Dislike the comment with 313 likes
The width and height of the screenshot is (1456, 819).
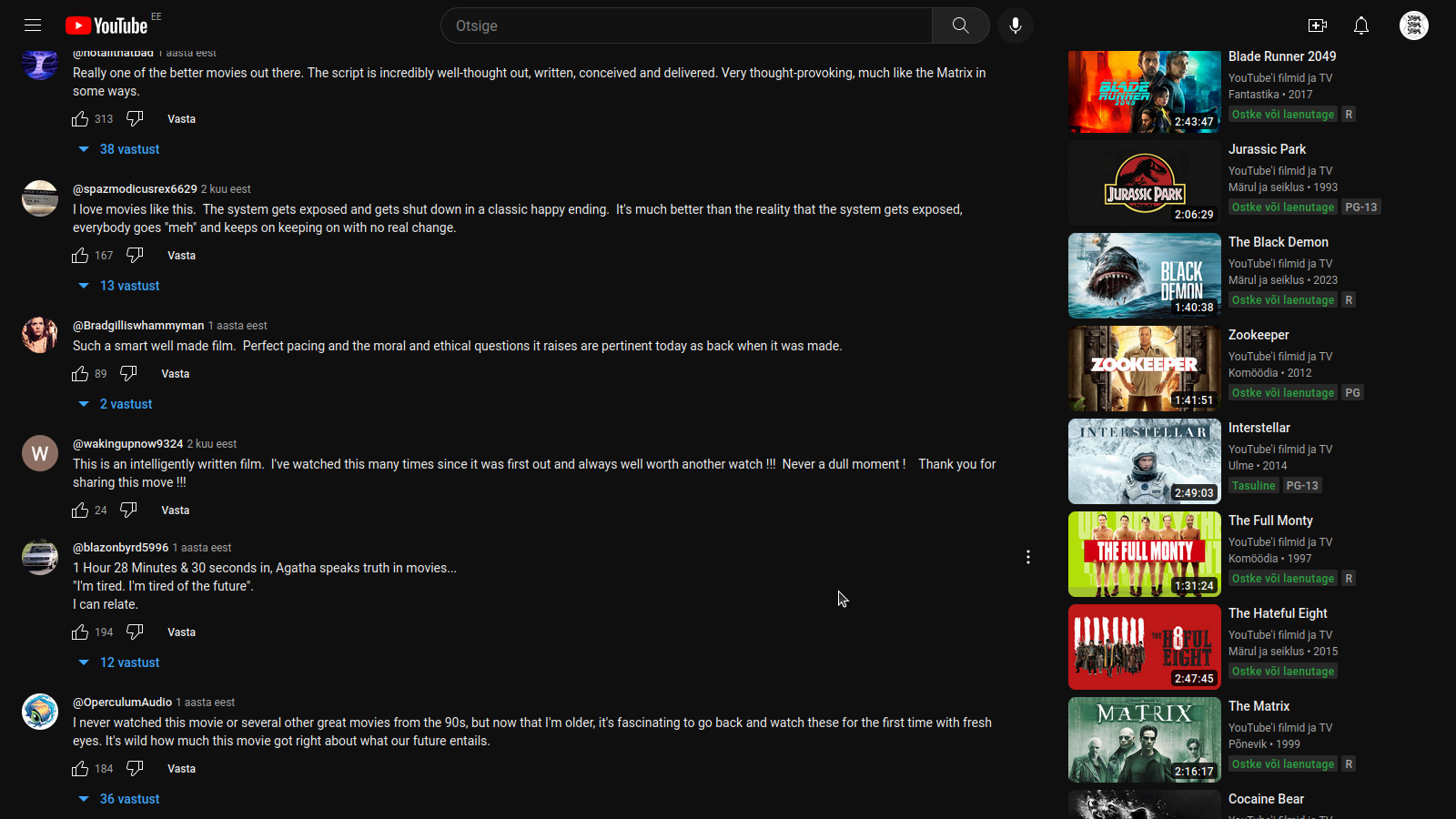tap(135, 119)
